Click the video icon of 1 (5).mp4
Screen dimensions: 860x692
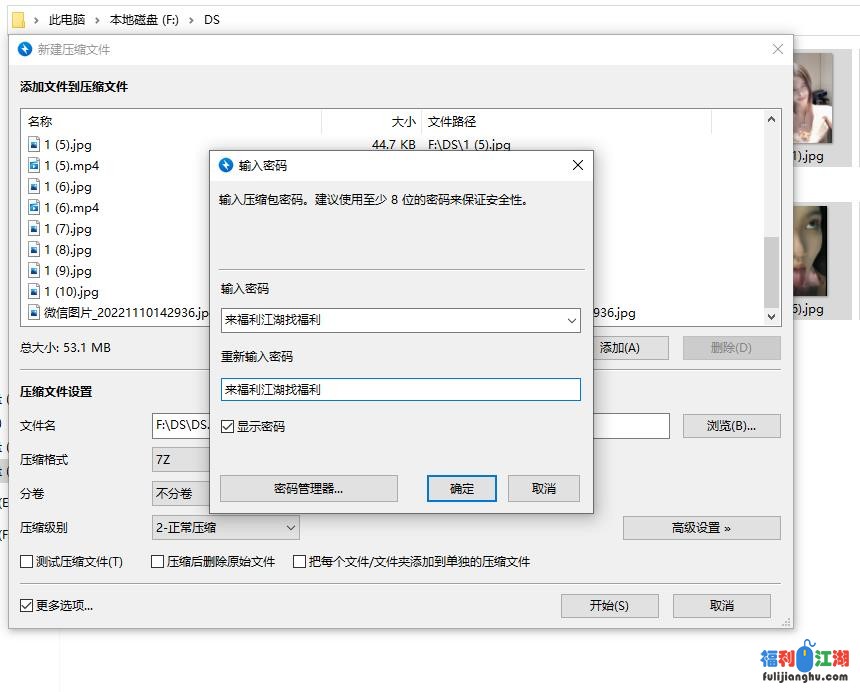35,165
